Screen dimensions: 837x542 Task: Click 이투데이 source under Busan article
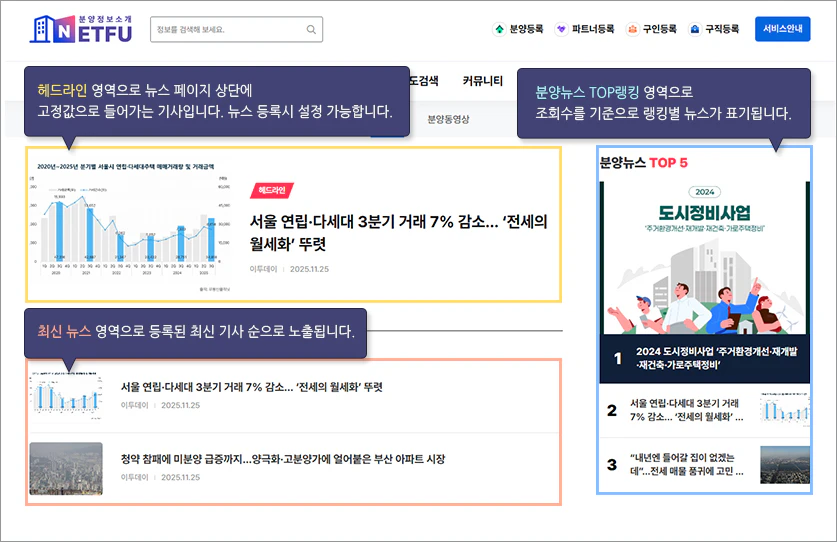[135, 477]
